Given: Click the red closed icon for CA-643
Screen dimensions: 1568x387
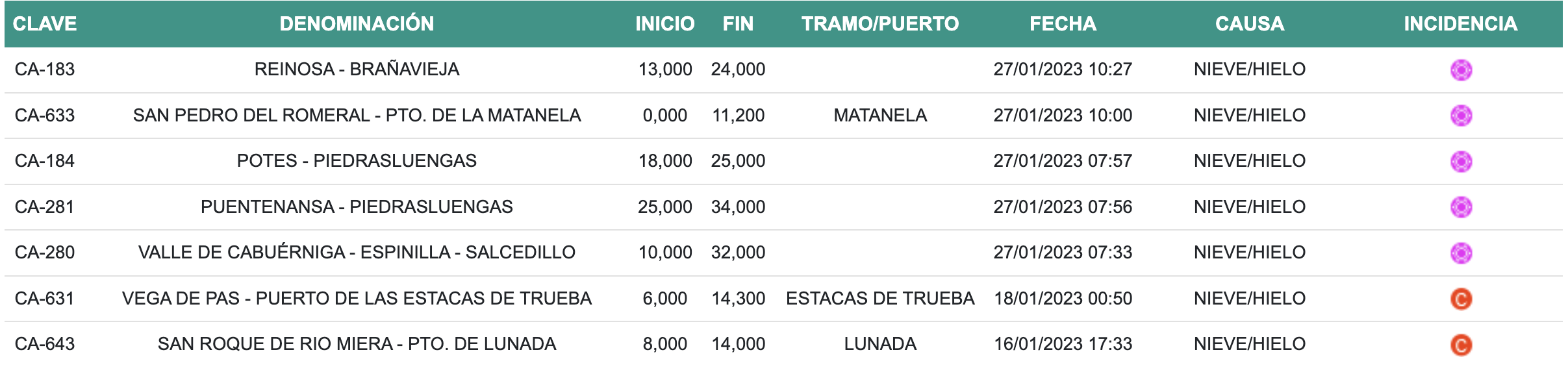Looking at the screenshot, I should [1461, 345].
